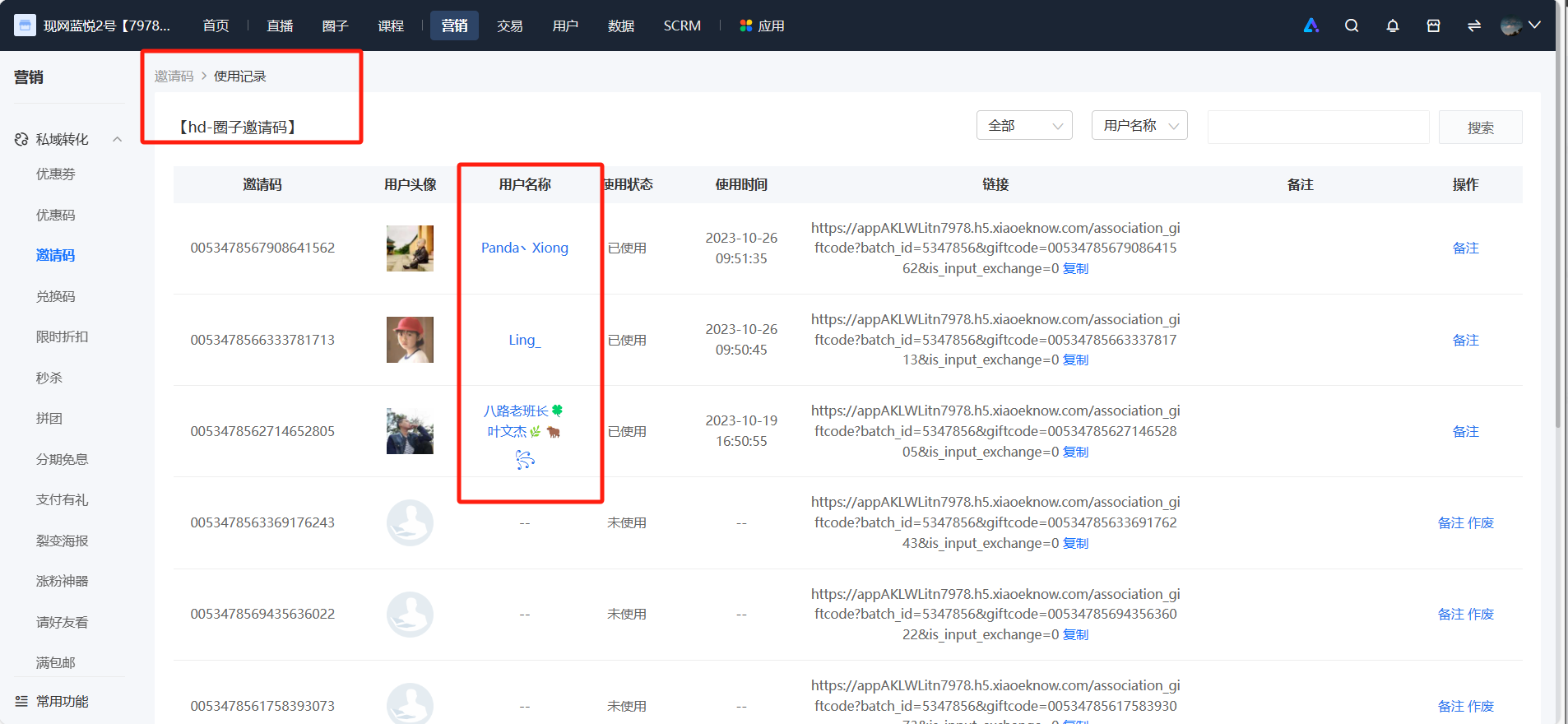Open the SCRM top menu item

pyautogui.click(x=682, y=26)
